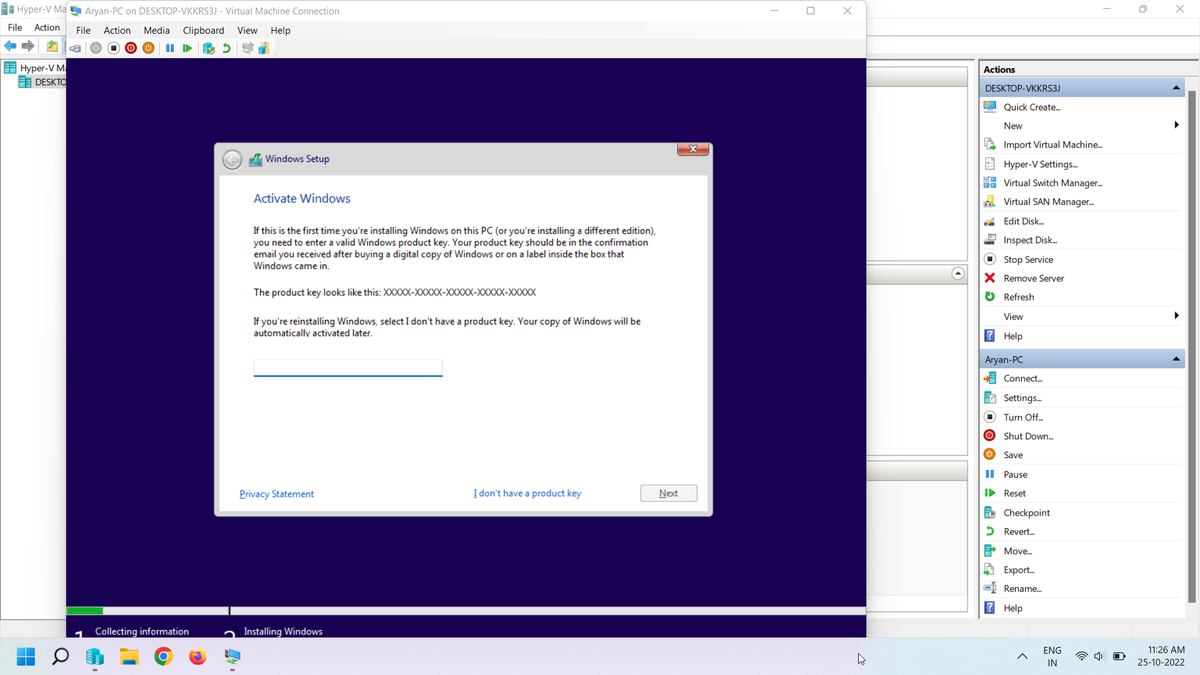Image resolution: width=1200 pixels, height=675 pixels.
Task: Open File Explorer from taskbar
Action: (x=129, y=657)
